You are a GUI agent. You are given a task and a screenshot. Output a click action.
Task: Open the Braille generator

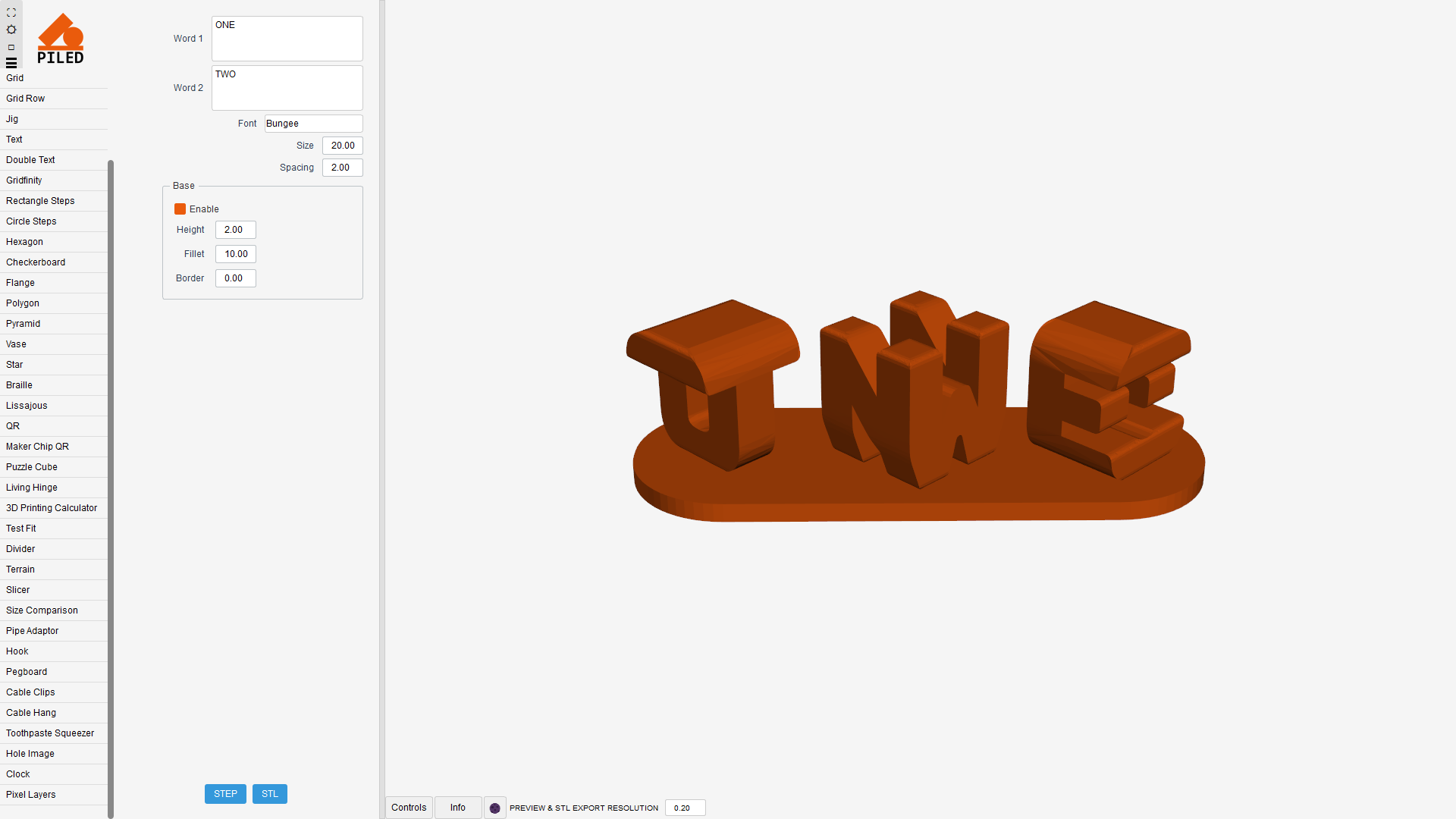(x=53, y=385)
